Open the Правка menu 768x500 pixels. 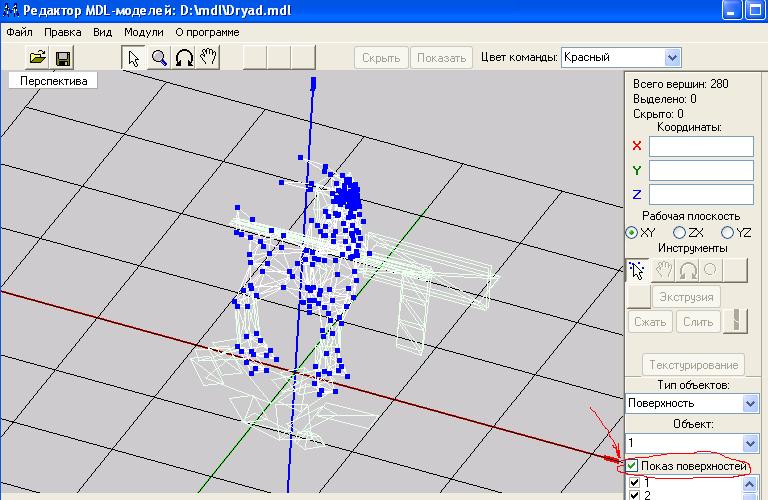pyautogui.click(x=63, y=32)
